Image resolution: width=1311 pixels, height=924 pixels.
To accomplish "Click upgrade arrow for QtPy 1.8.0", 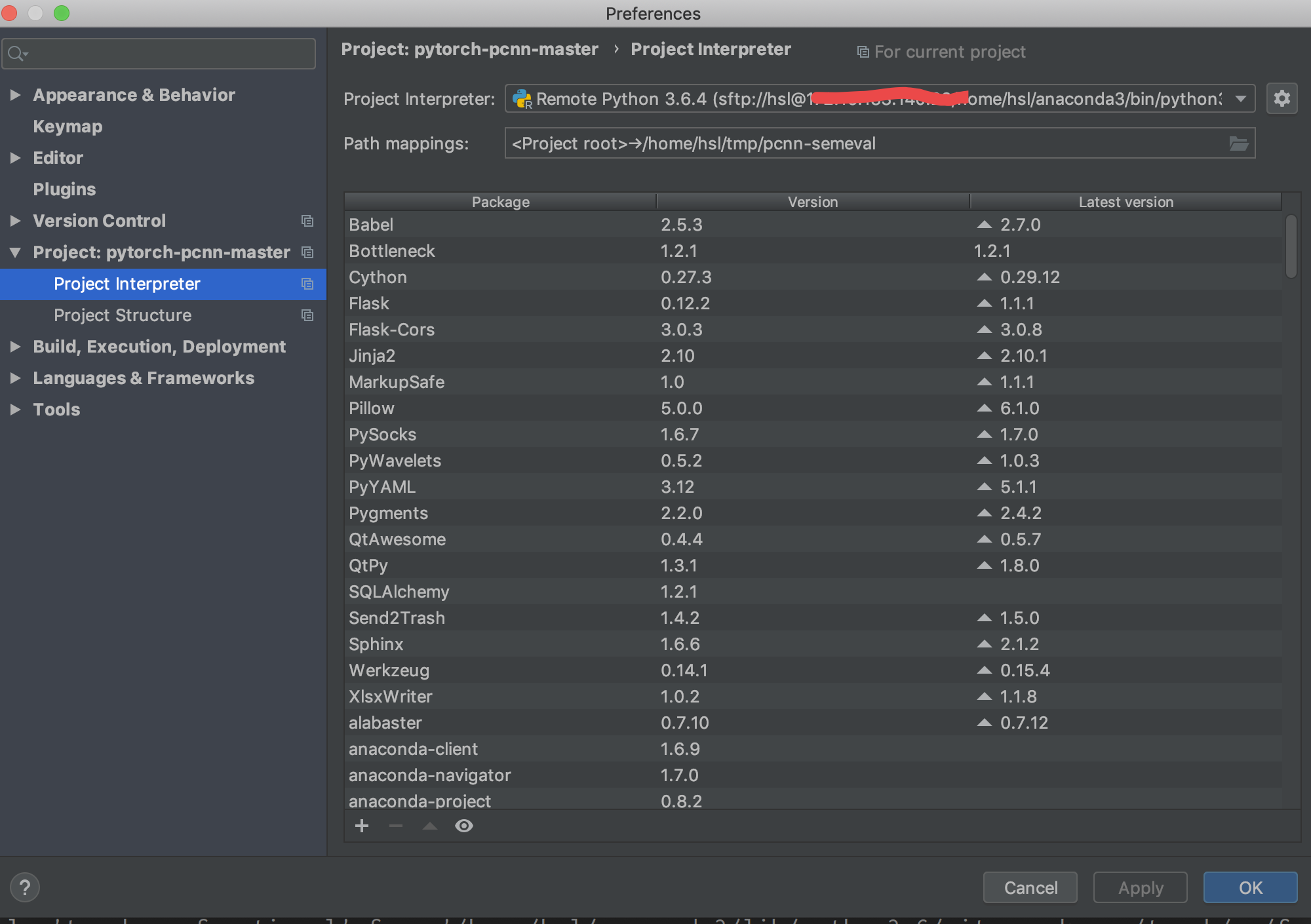I will 984,565.
